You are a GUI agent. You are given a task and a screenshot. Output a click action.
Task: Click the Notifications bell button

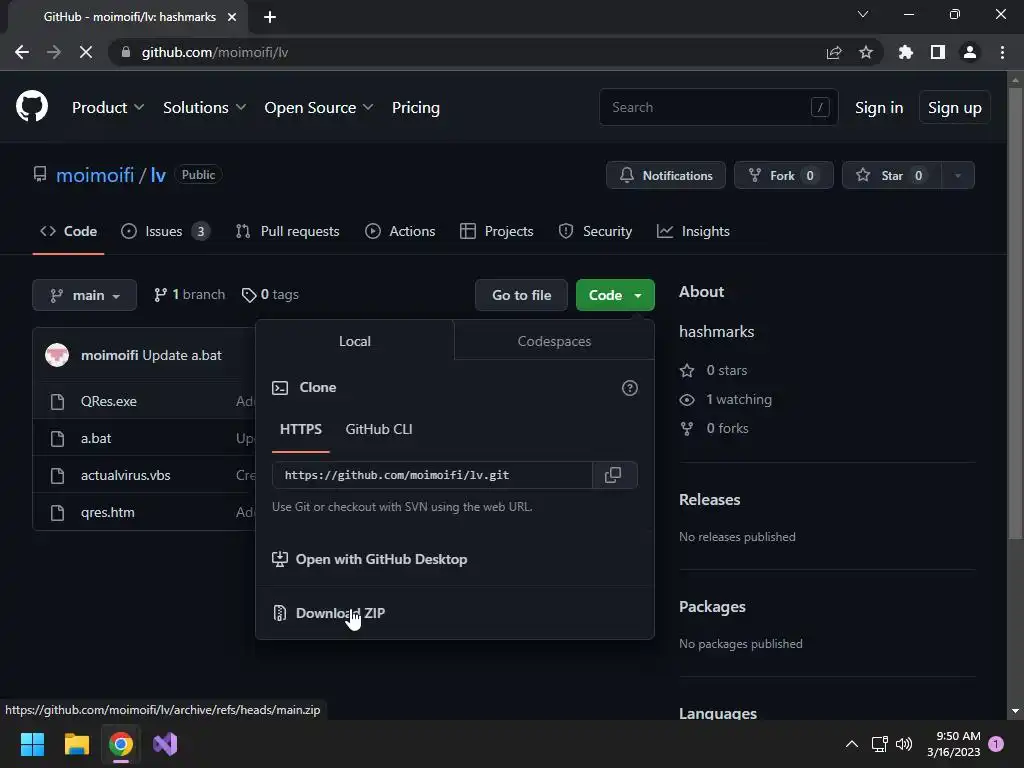point(665,175)
